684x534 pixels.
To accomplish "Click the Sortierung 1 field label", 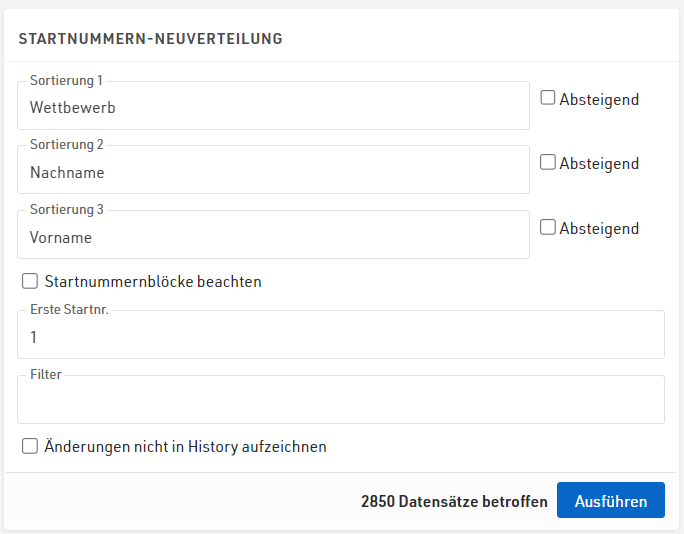I will tap(66, 80).
